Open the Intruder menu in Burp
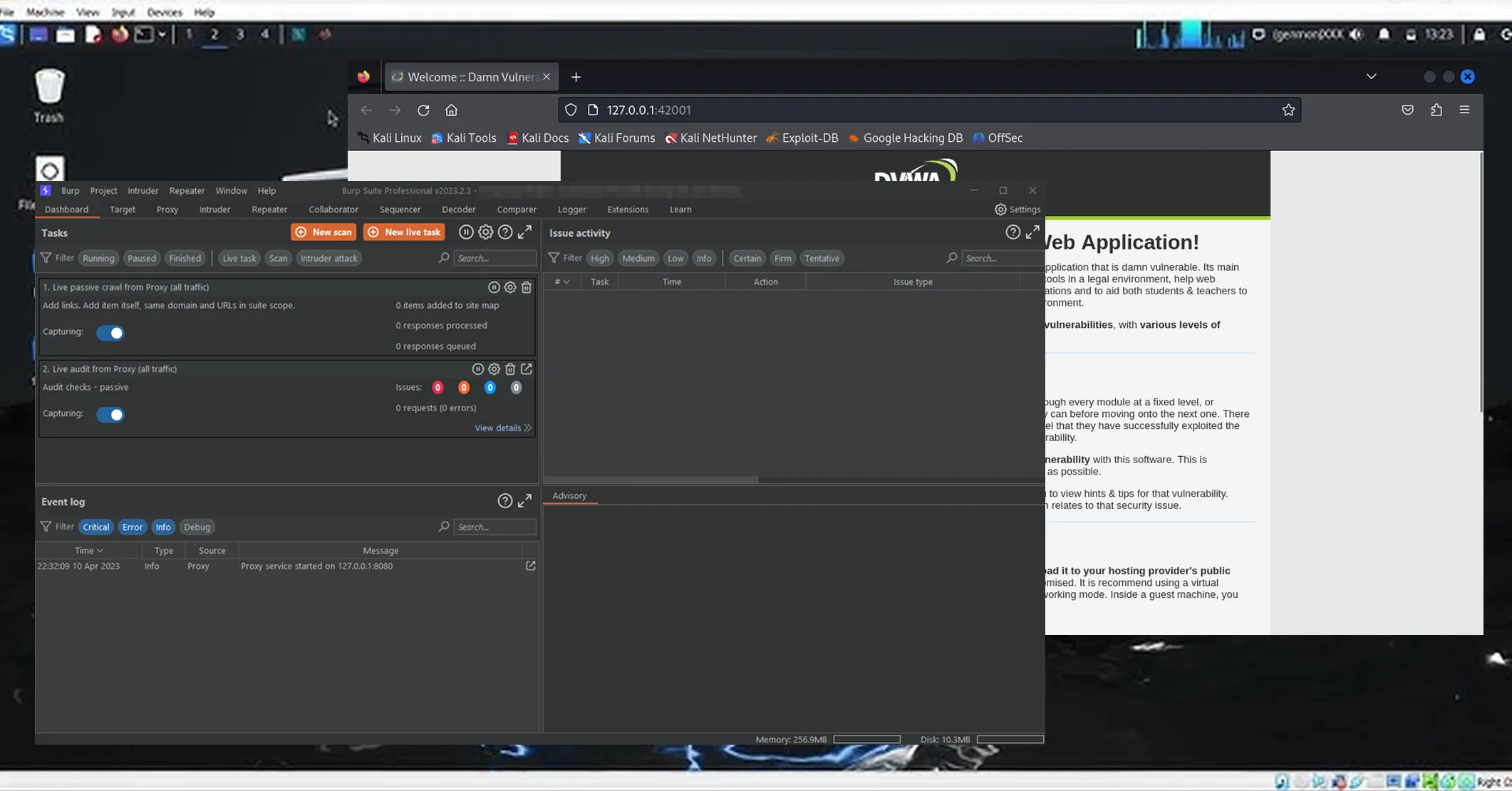The width and height of the screenshot is (1512, 791). click(143, 190)
